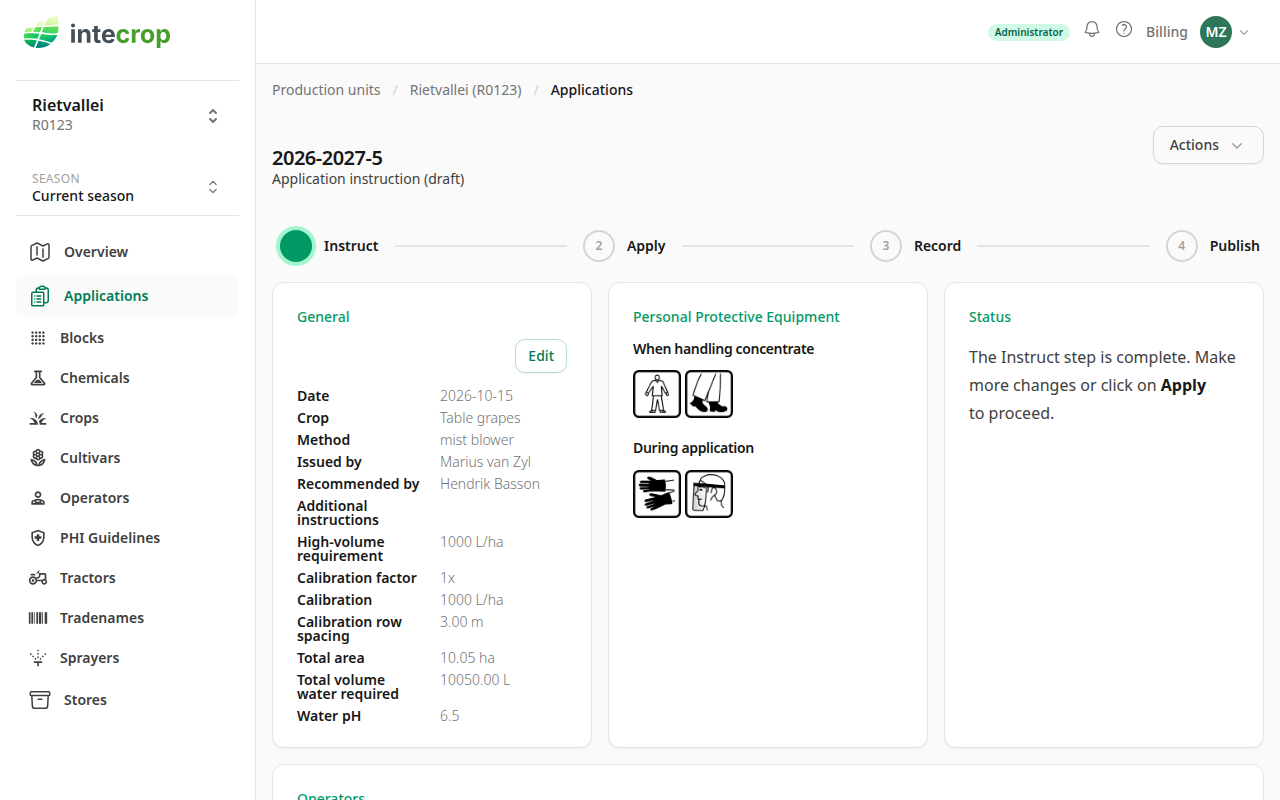Click the protective gloves PPE icon
This screenshot has width=1280, height=800.
tap(657, 494)
